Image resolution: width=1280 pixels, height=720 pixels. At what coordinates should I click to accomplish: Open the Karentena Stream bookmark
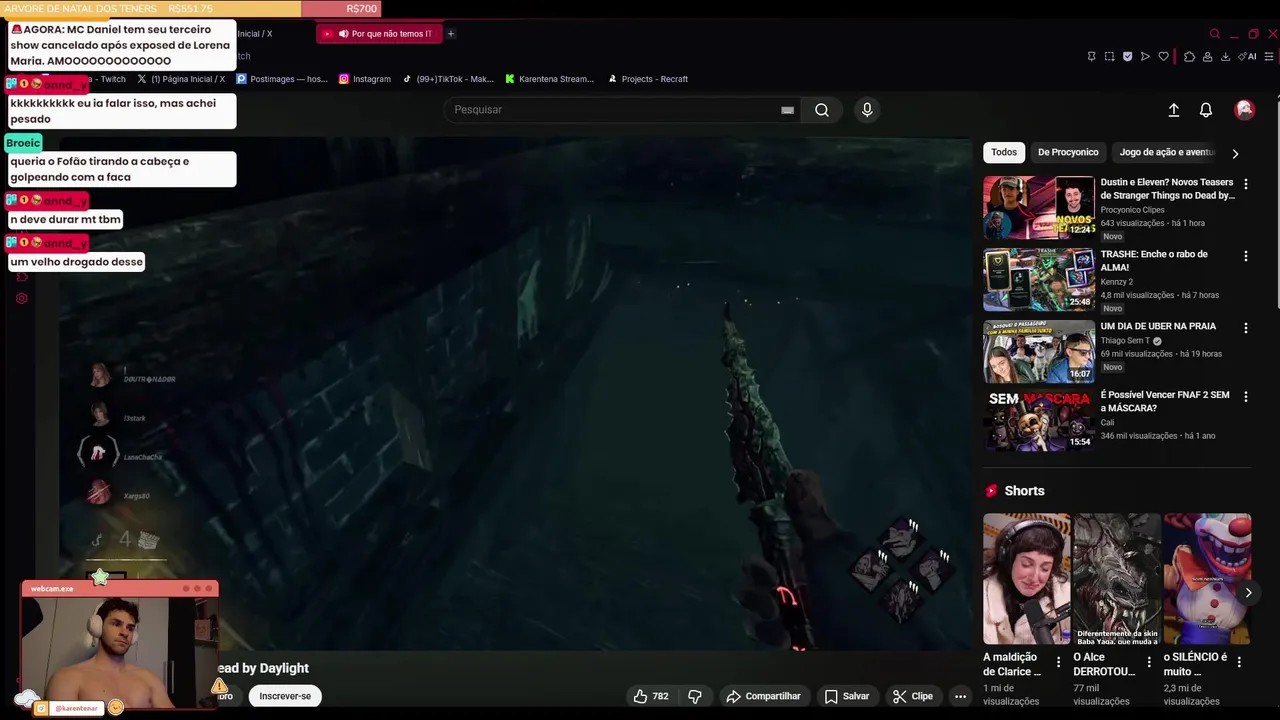point(549,79)
